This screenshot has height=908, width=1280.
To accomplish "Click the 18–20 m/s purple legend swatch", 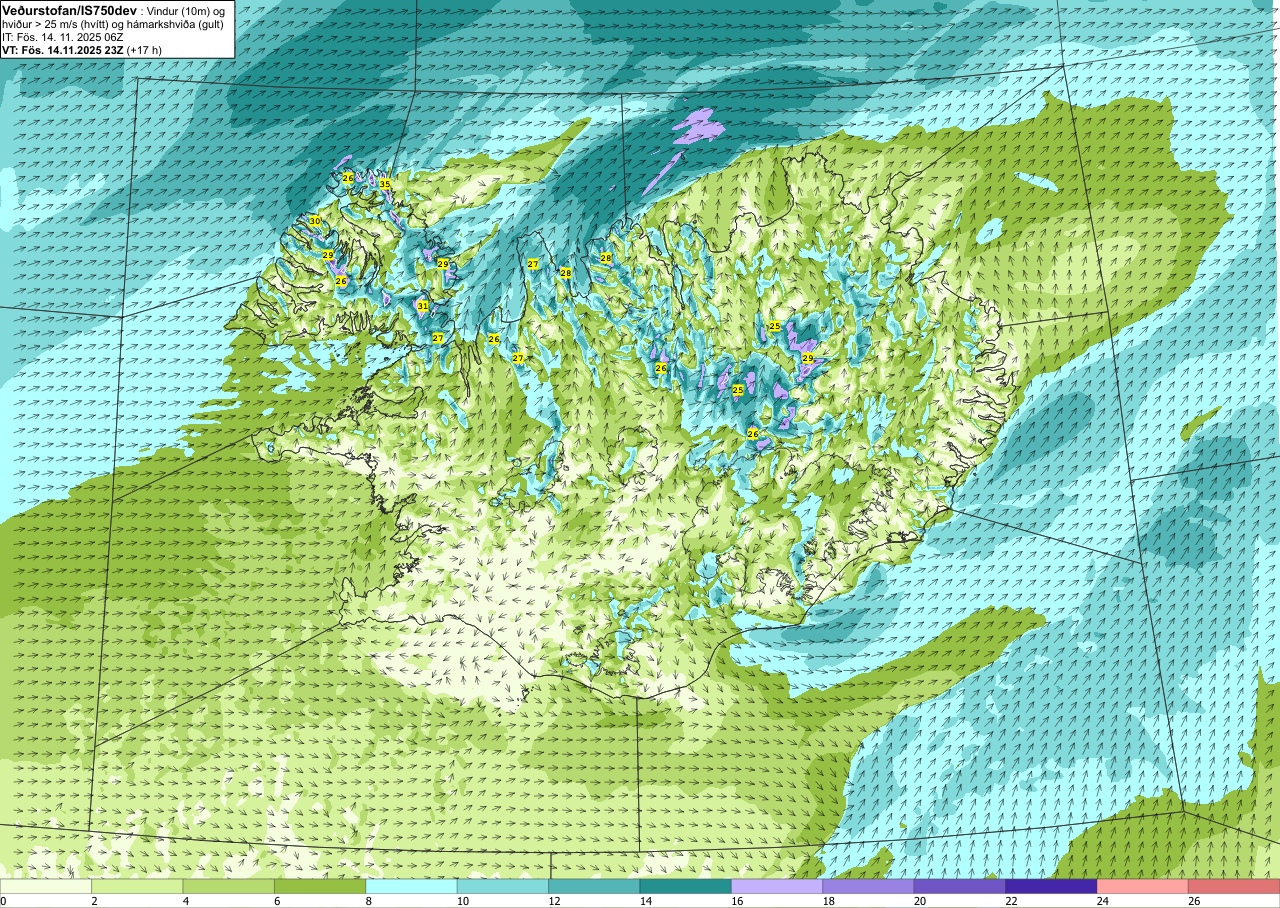I will [x=868, y=886].
